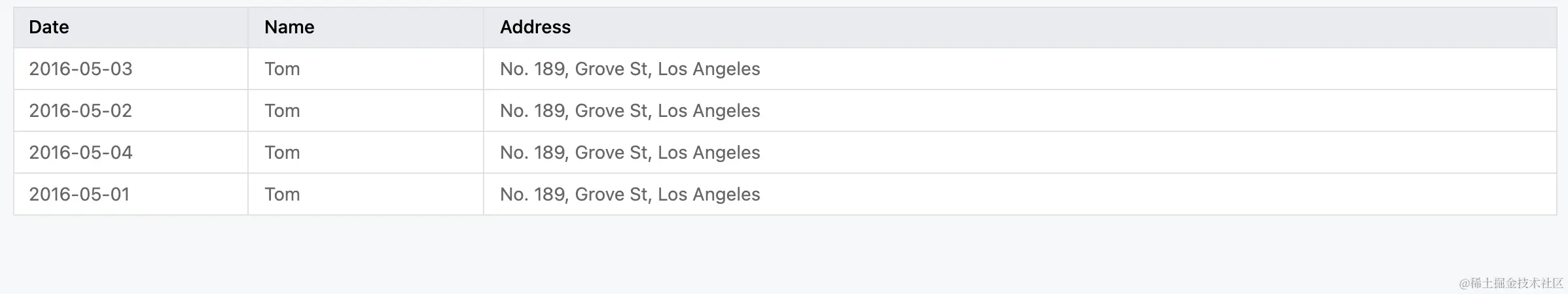Screen dimensions: 1568x294
Task: Click the watermark text at bottom right
Action: coord(1511,283)
